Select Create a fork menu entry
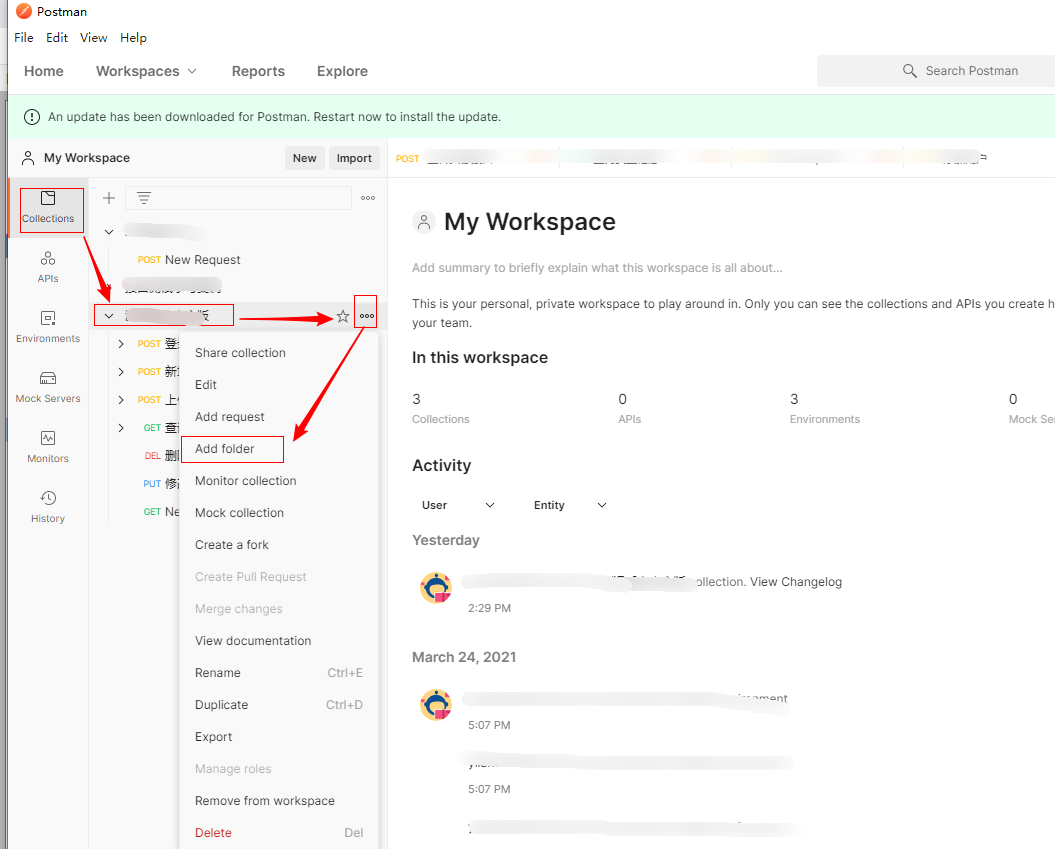 (x=279, y=545)
